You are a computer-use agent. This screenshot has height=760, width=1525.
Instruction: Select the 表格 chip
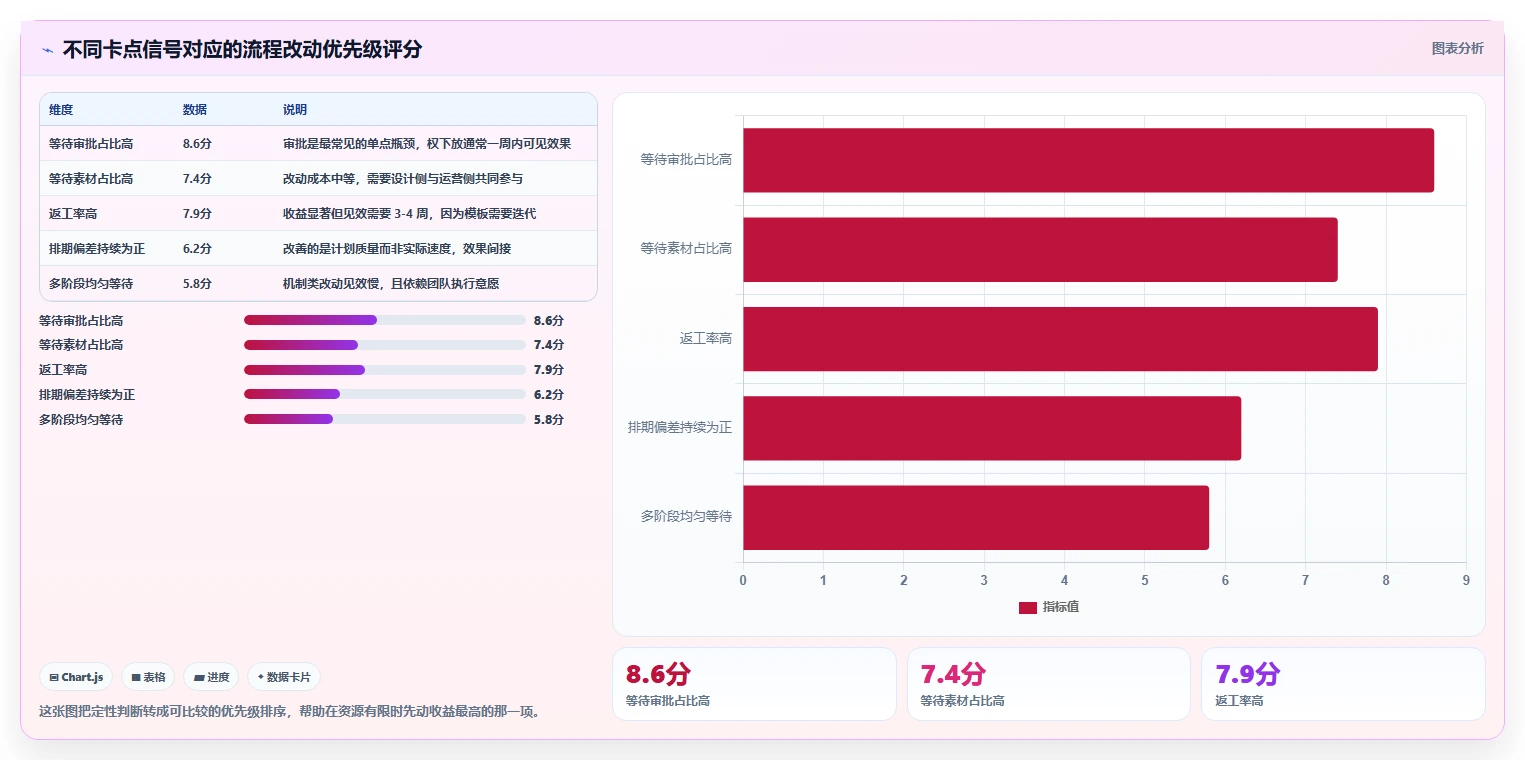148,677
